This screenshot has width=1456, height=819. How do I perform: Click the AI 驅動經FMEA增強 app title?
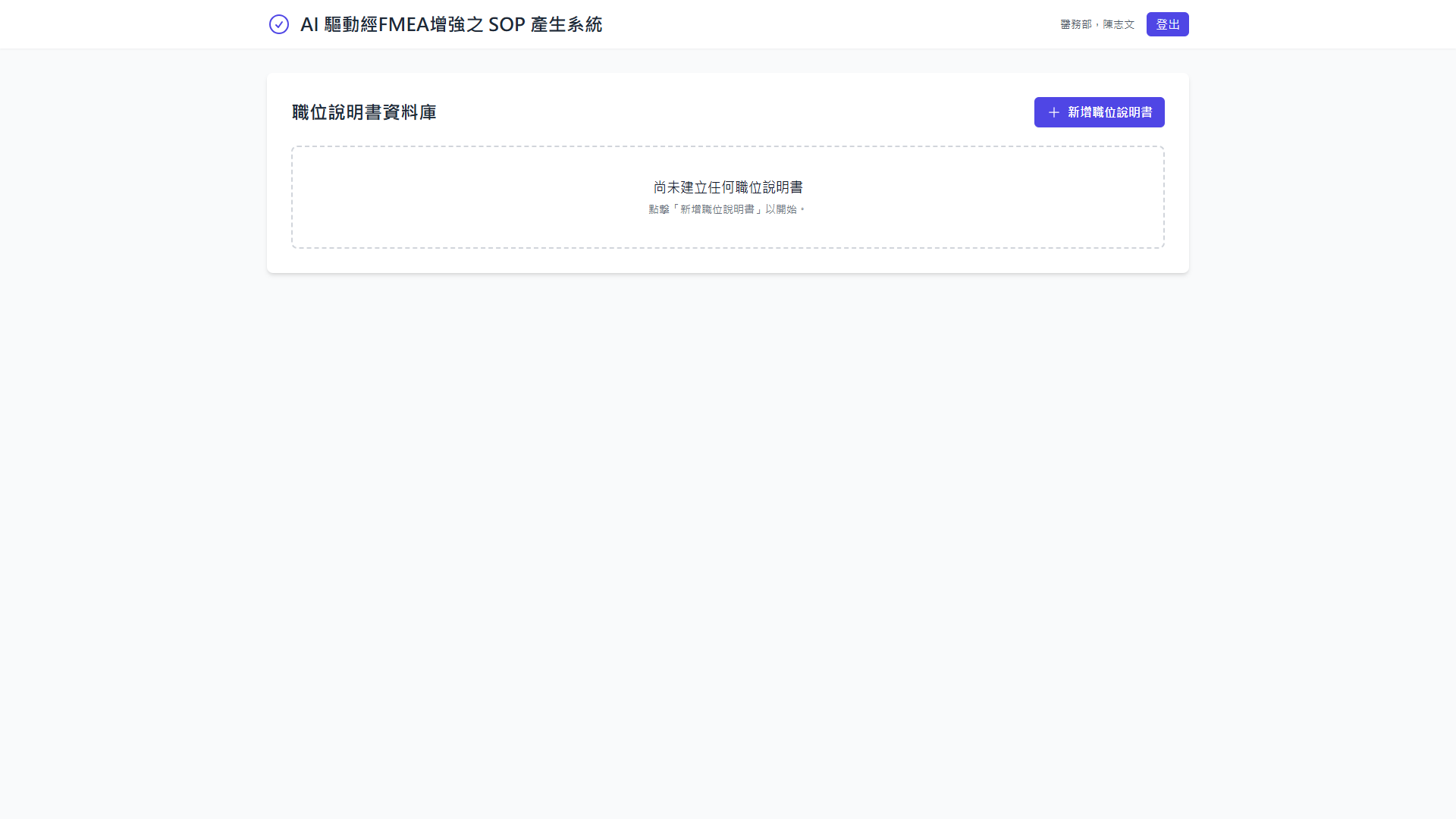[450, 24]
